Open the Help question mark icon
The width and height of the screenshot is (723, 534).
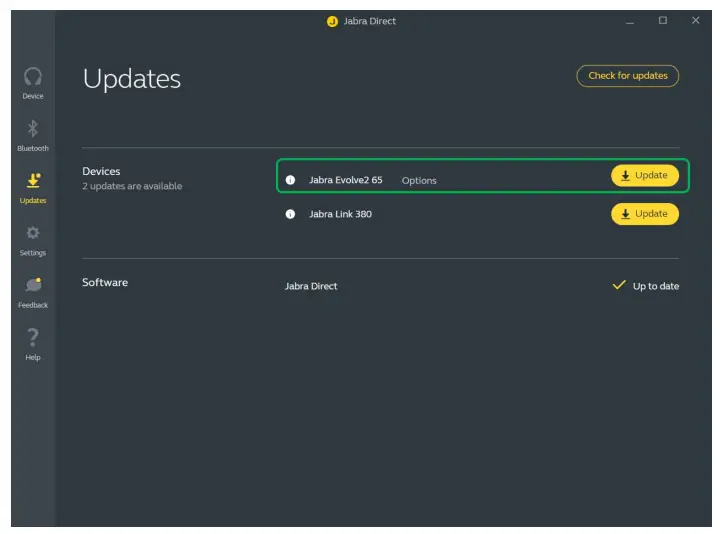tap(33, 338)
